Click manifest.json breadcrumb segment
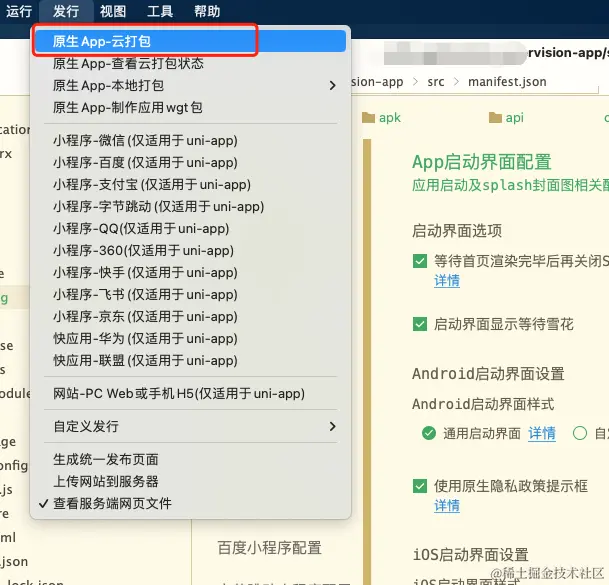The image size is (609, 585). click(507, 82)
